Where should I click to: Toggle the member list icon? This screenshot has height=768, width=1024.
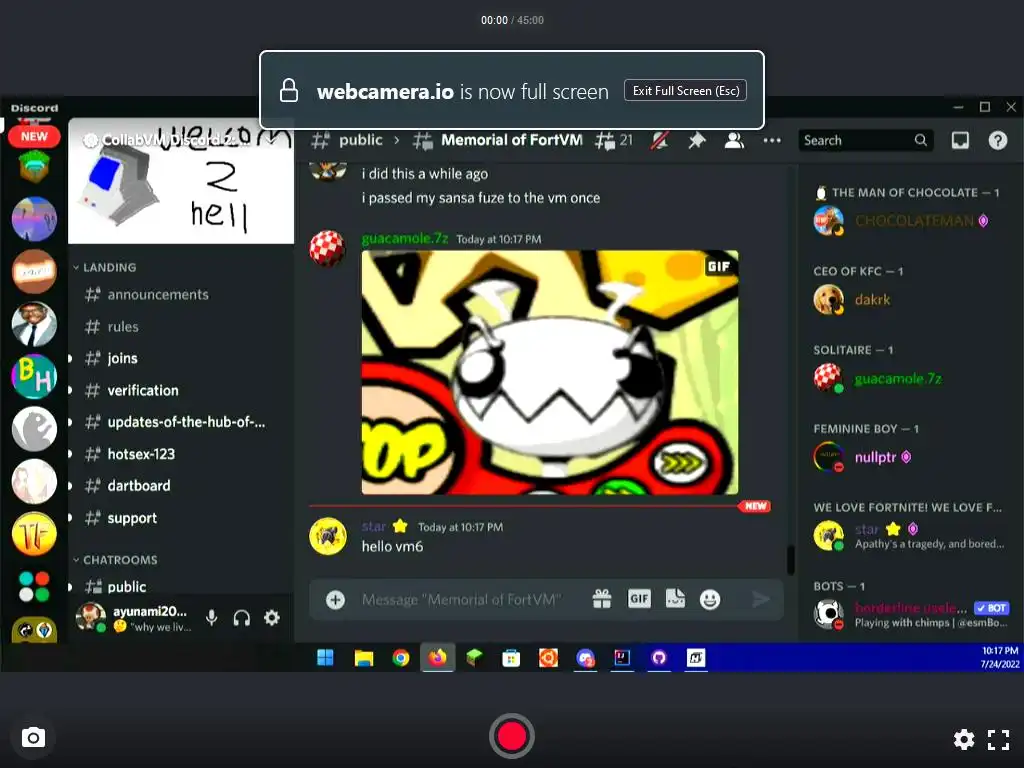[x=734, y=140]
